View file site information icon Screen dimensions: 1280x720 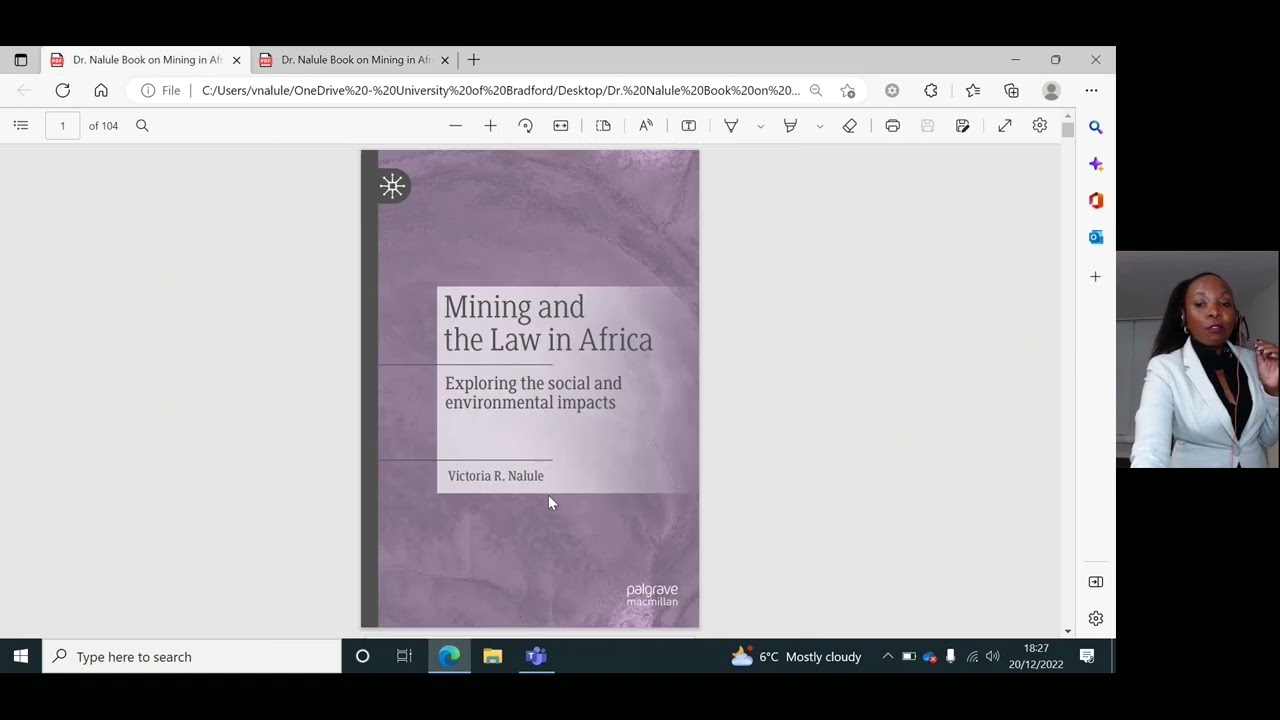(x=148, y=90)
